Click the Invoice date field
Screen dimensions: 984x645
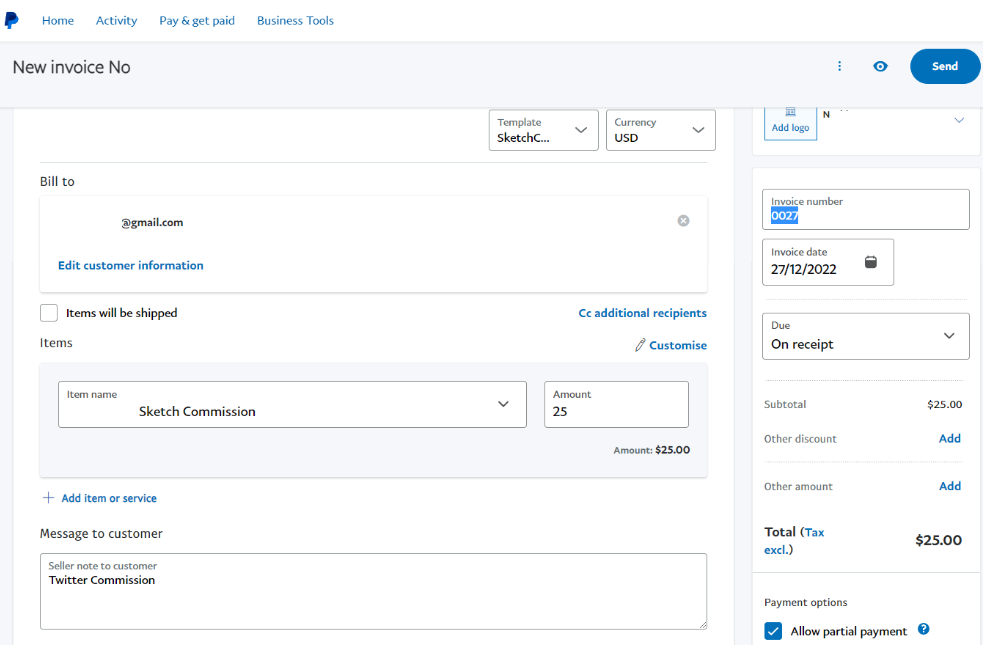coord(828,262)
